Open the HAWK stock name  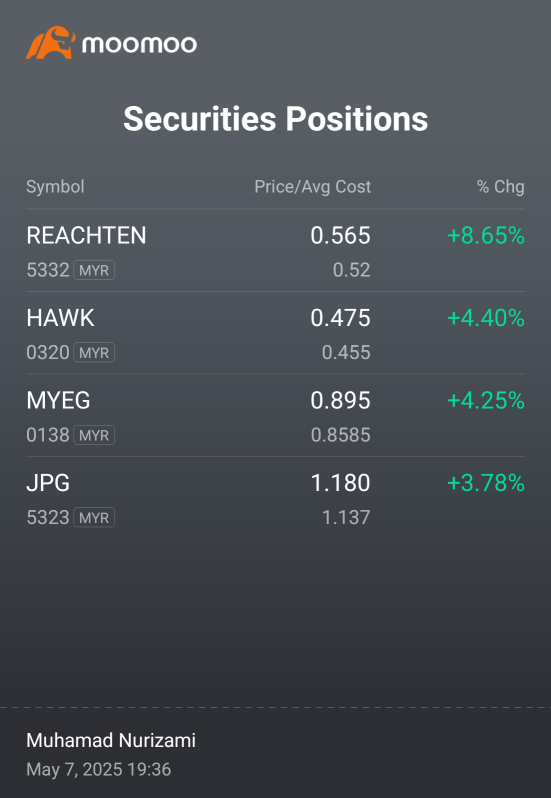tap(60, 318)
